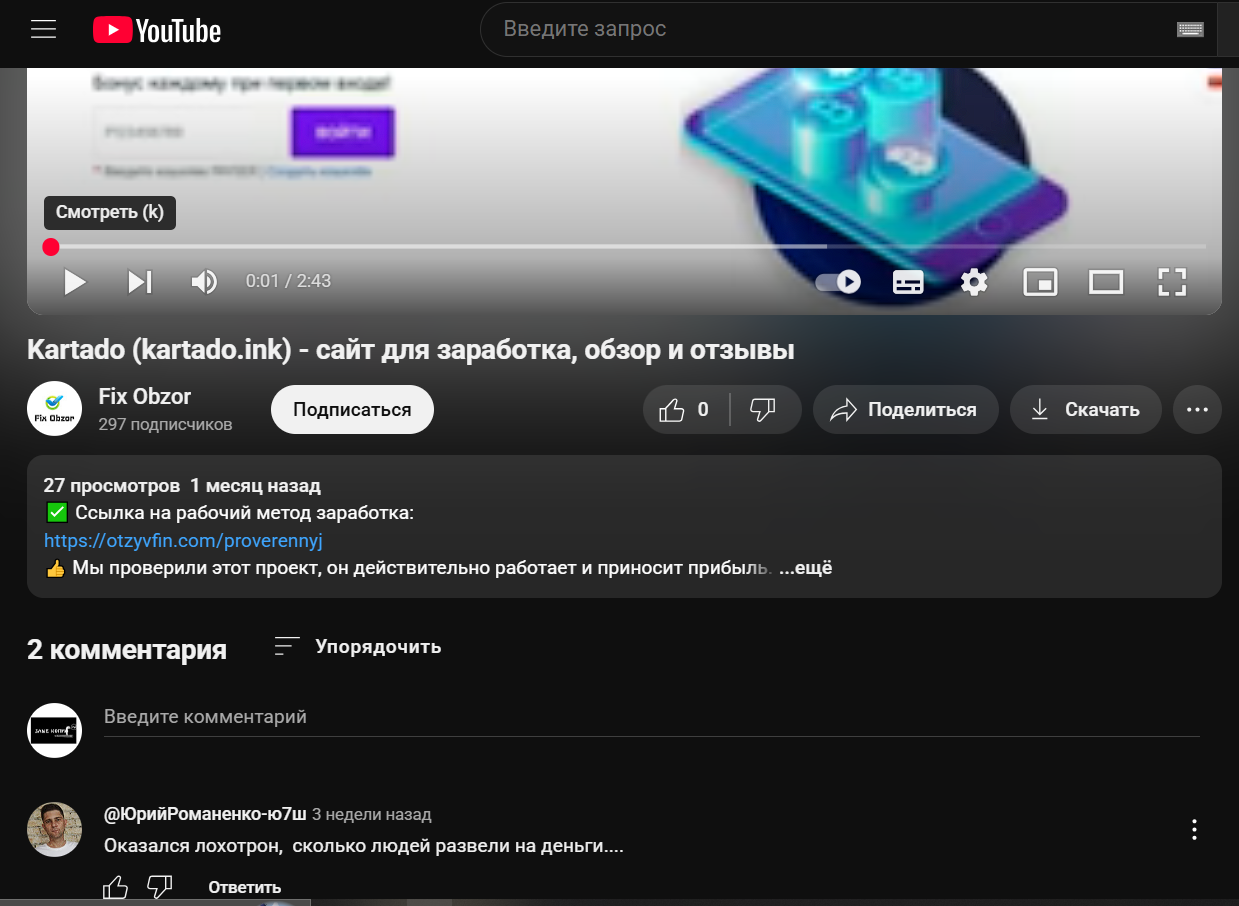This screenshot has width=1239, height=906.
Task: Like the video
Action: [x=686, y=410]
